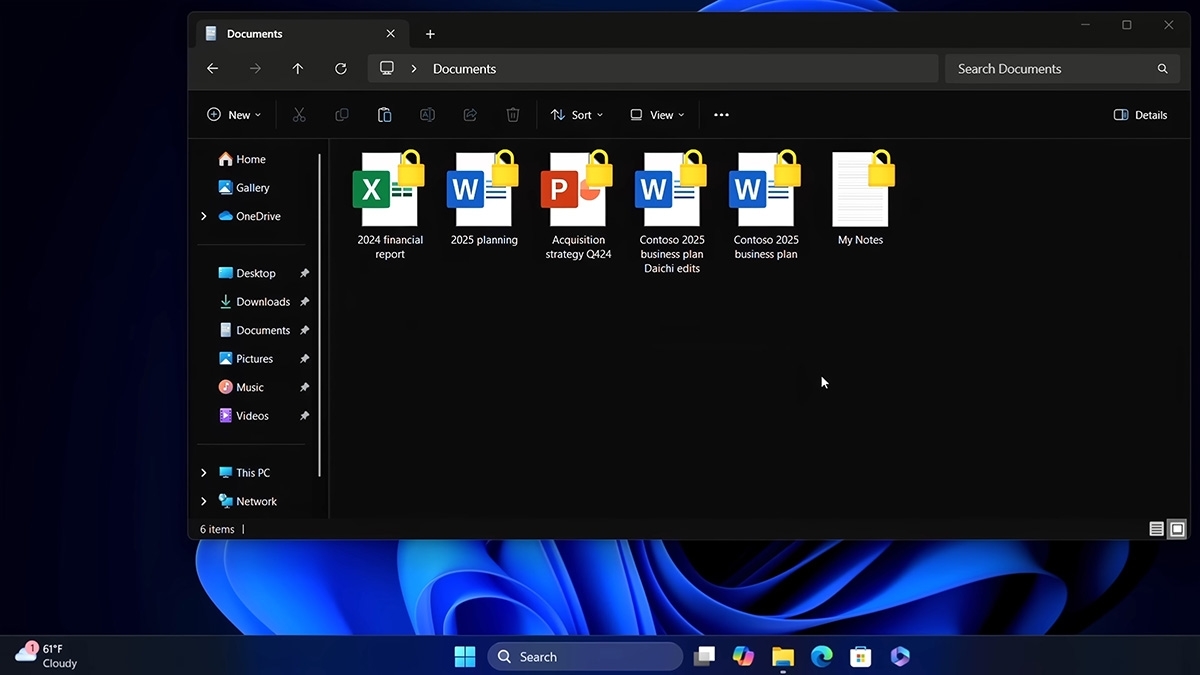Click the Paste icon in toolbar

click(384, 115)
